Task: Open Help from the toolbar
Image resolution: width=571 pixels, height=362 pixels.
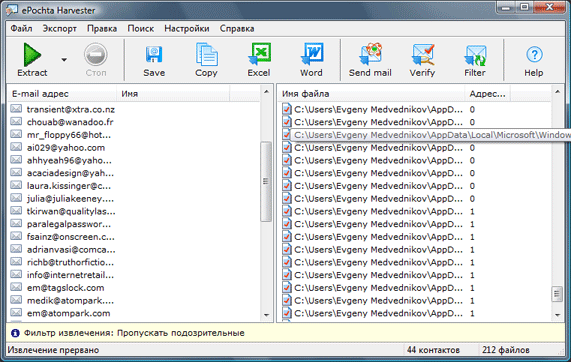Action: 534,60
